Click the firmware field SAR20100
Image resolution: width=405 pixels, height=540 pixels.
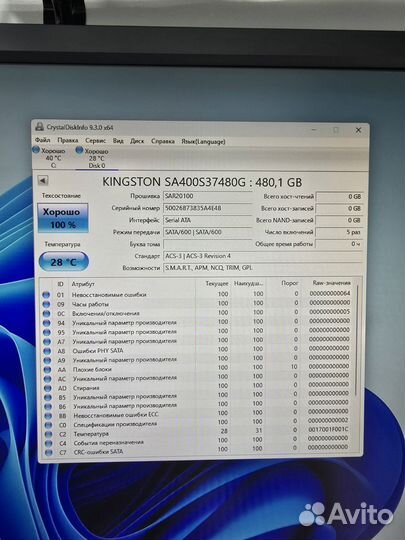pyautogui.click(x=207, y=196)
